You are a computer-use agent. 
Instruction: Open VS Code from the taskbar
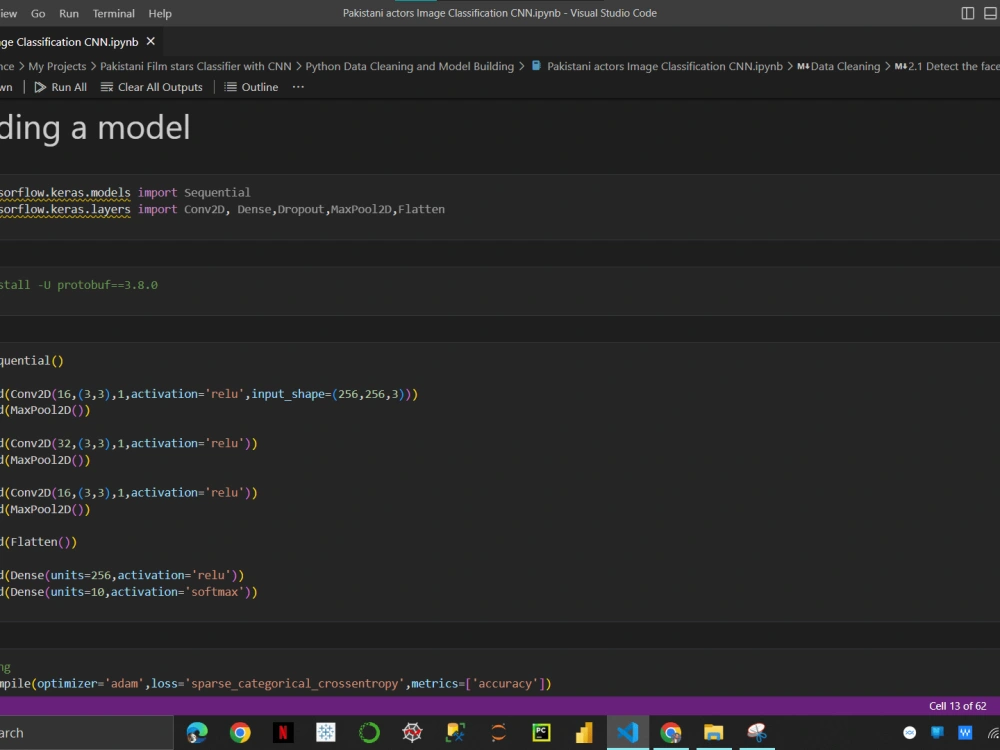[x=627, y=733]
